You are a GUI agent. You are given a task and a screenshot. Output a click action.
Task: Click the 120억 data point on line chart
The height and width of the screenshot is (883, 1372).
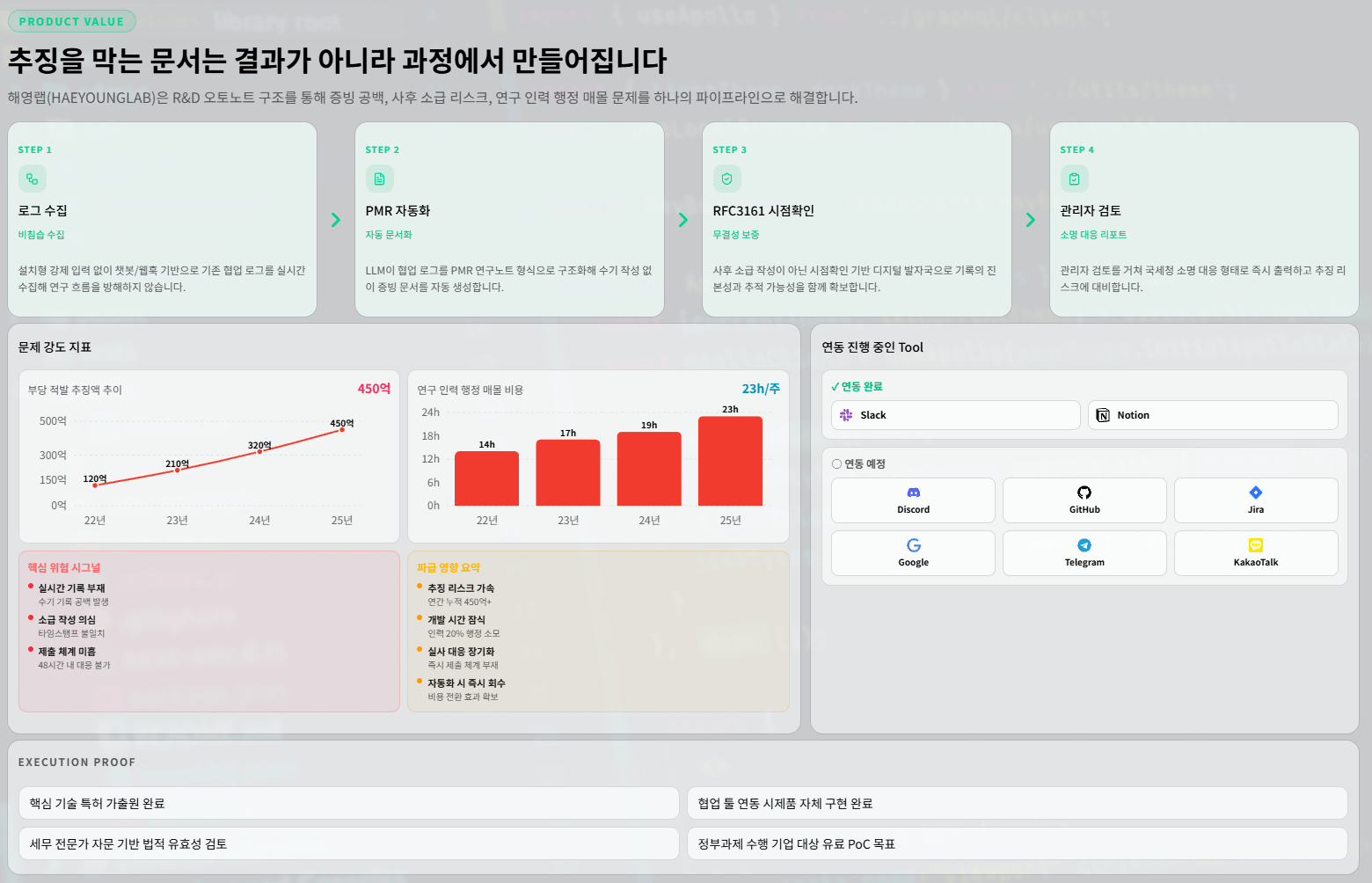95,485
